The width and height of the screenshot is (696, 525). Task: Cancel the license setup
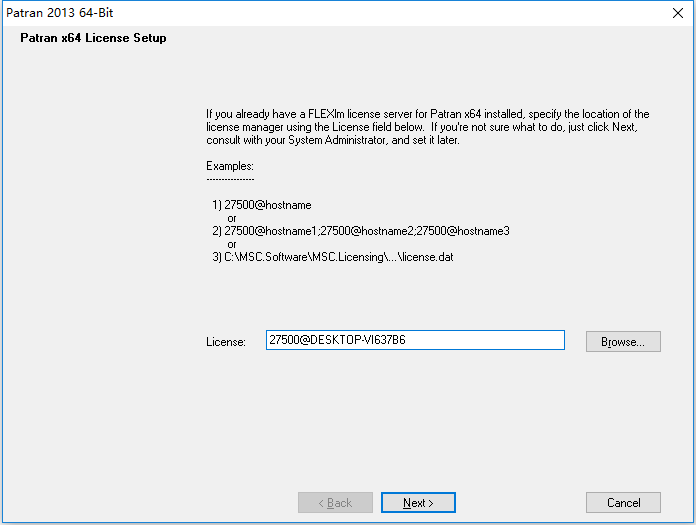pyautogui.click(x=623, y=502)
